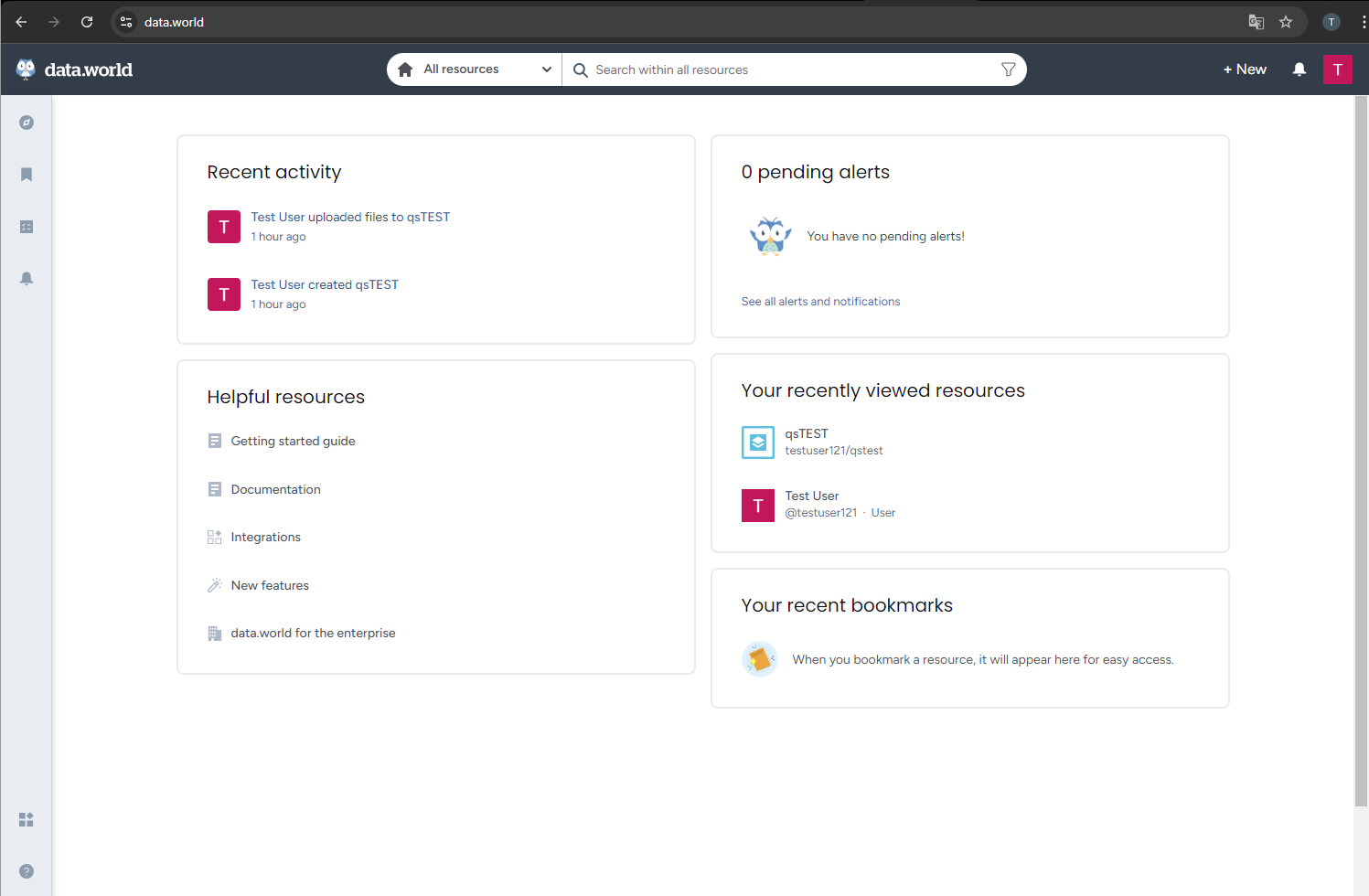Bookmark this page with the star icon
The height and width of the screenshot is (896, 1369).
click(x=1286, y=22)
